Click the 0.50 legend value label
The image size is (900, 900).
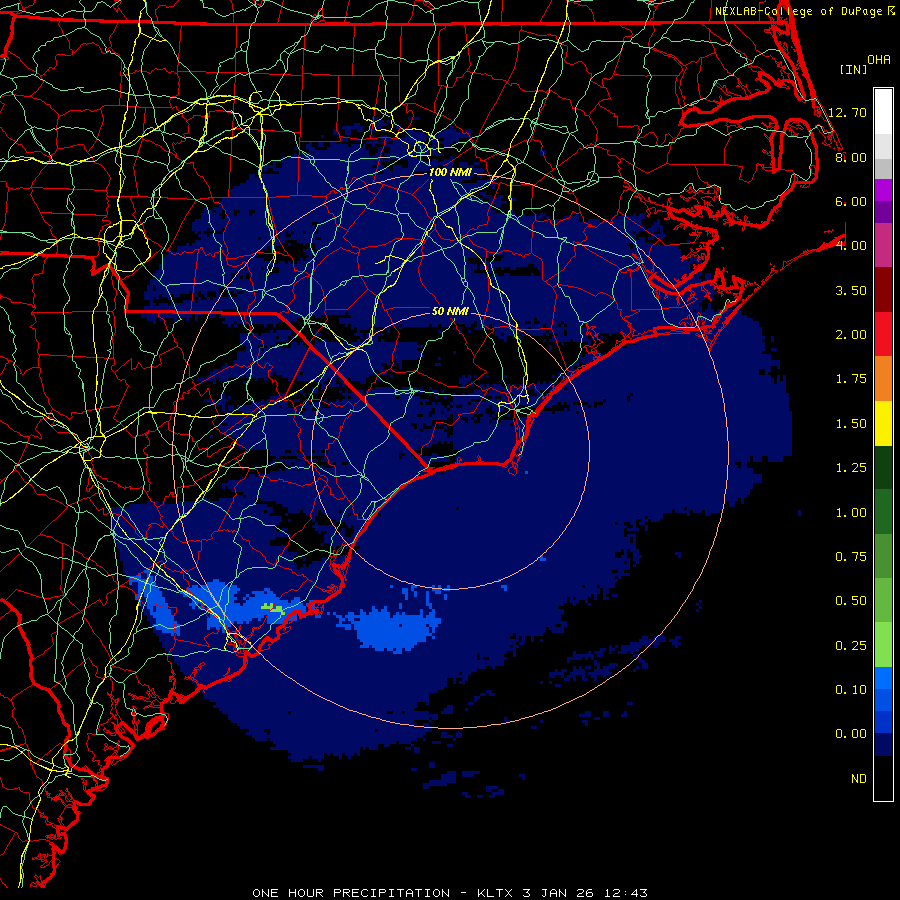tap(851, 601)
